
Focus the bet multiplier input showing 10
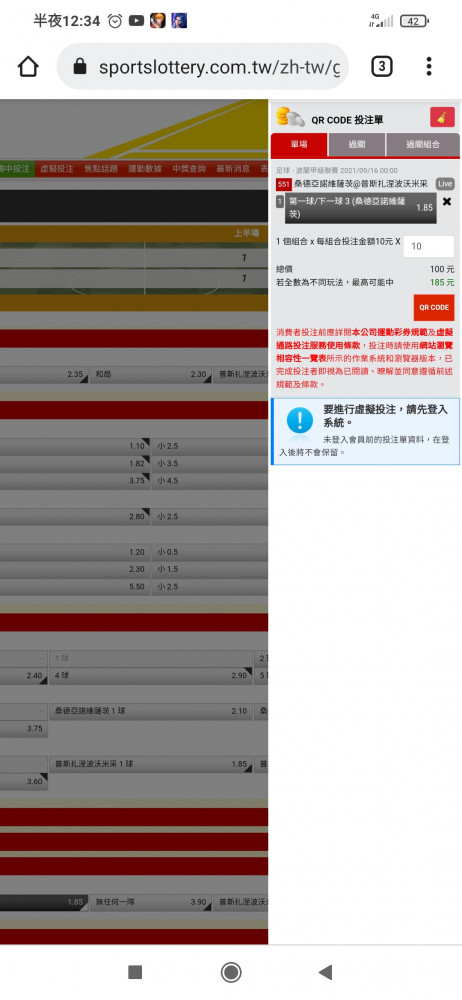pyautogui.click(x=429, y=247)
